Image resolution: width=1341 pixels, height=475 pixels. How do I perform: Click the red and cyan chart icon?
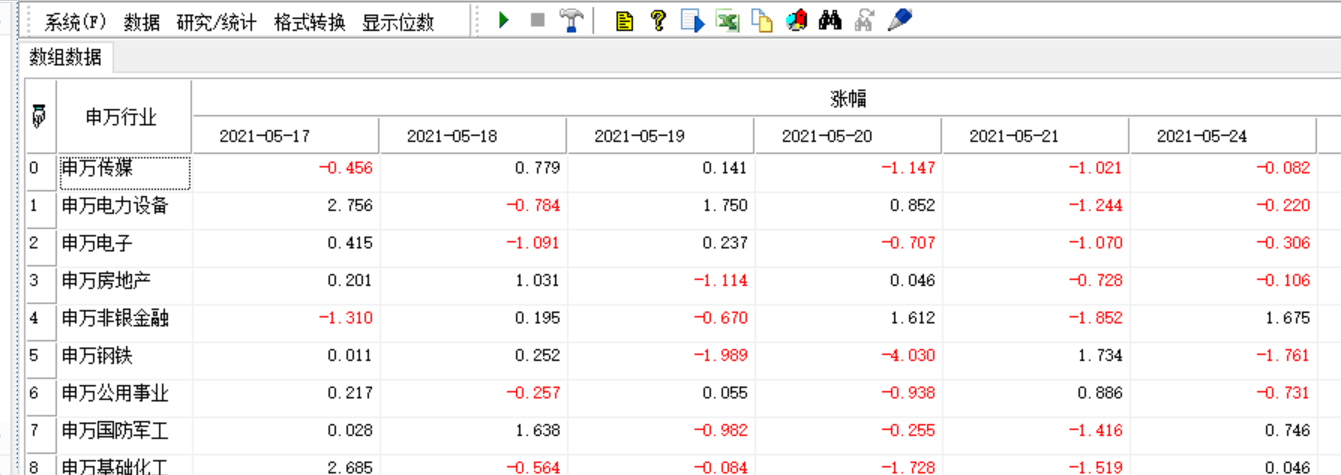[796, 20]
